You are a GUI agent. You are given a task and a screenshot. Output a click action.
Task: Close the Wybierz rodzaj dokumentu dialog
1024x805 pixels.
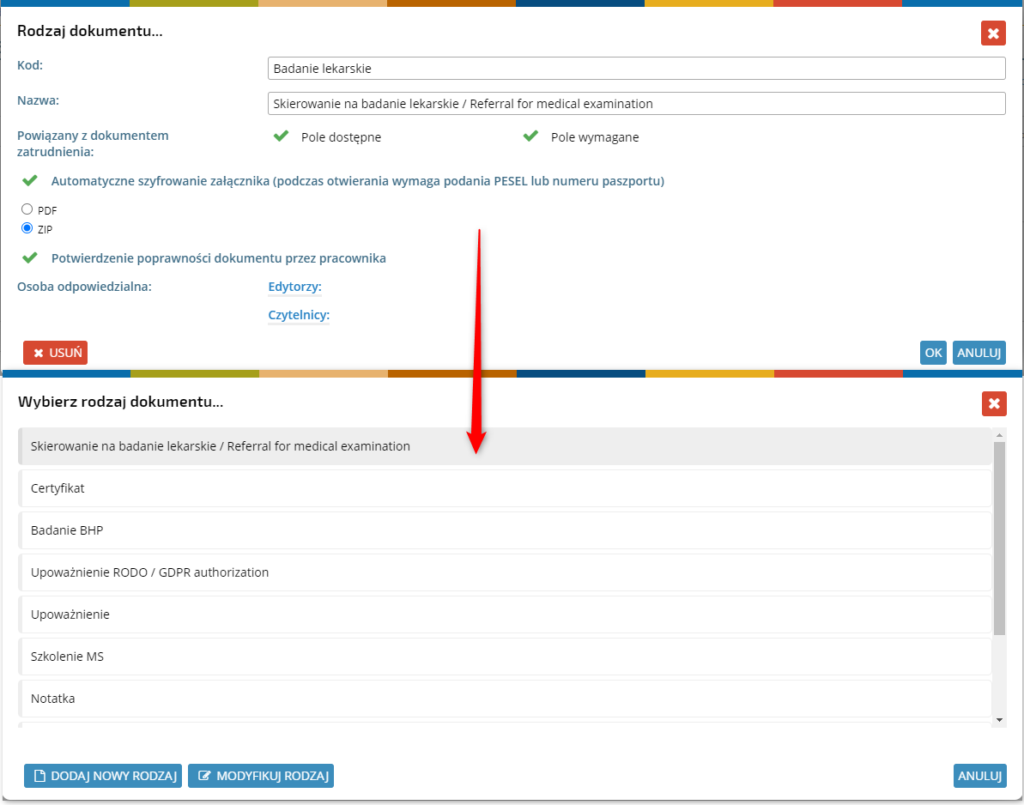(993, 403)
